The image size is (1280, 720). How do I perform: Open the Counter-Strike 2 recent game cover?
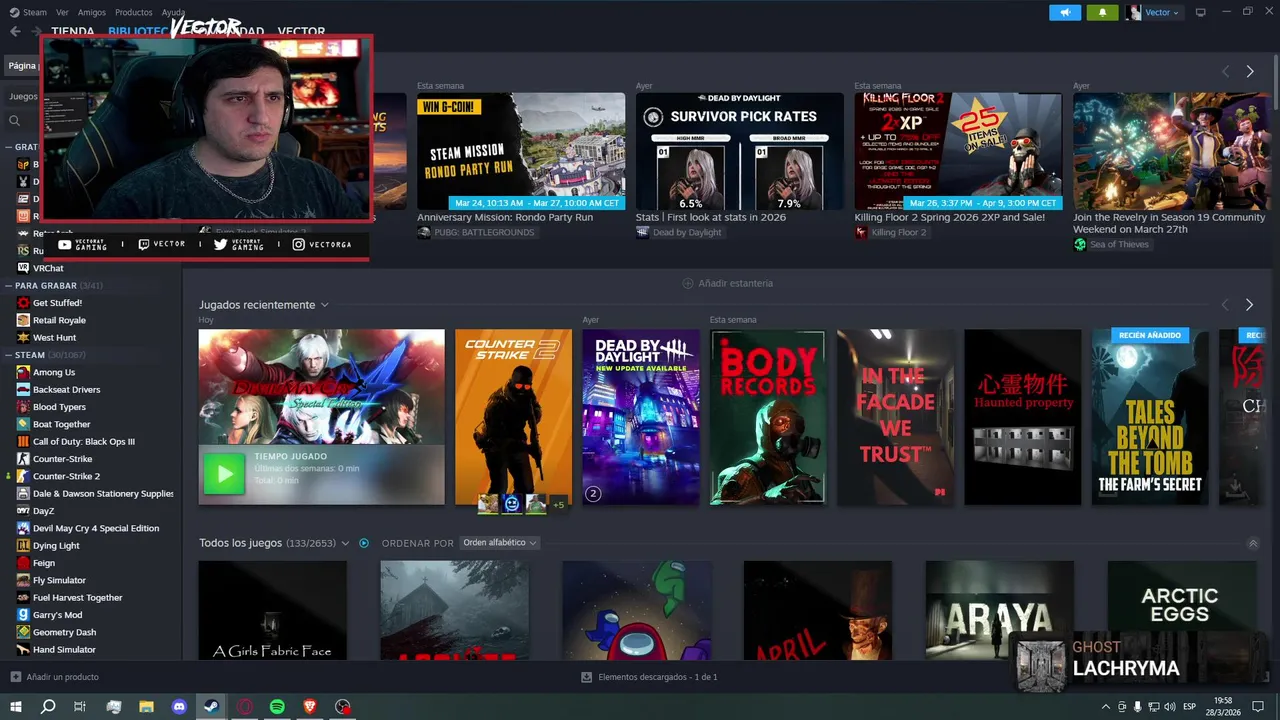[x=514, y=417]
